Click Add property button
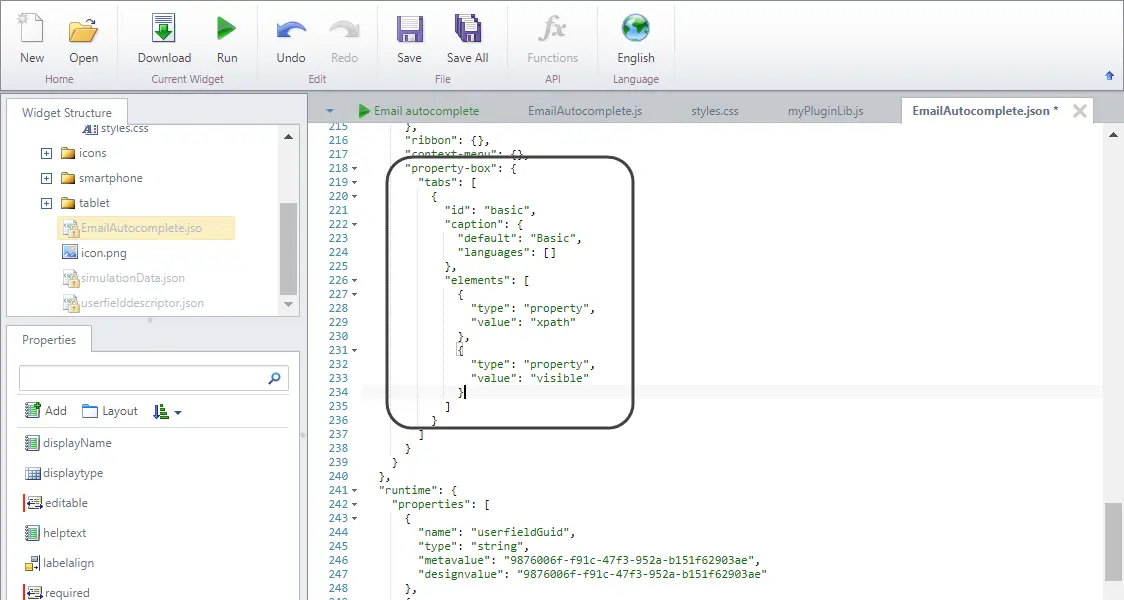This screenshot has width=1124, height=600. pos(45,411)
